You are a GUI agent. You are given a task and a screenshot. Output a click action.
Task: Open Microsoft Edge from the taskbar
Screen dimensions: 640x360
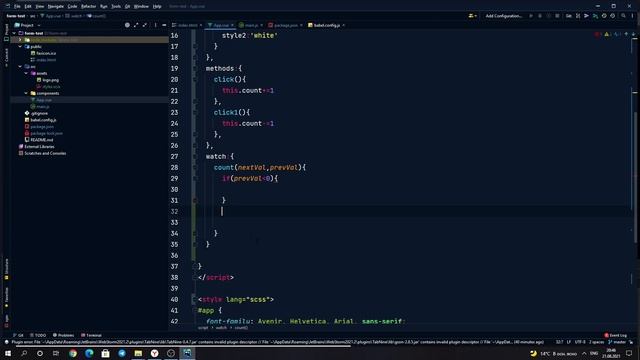89,353
